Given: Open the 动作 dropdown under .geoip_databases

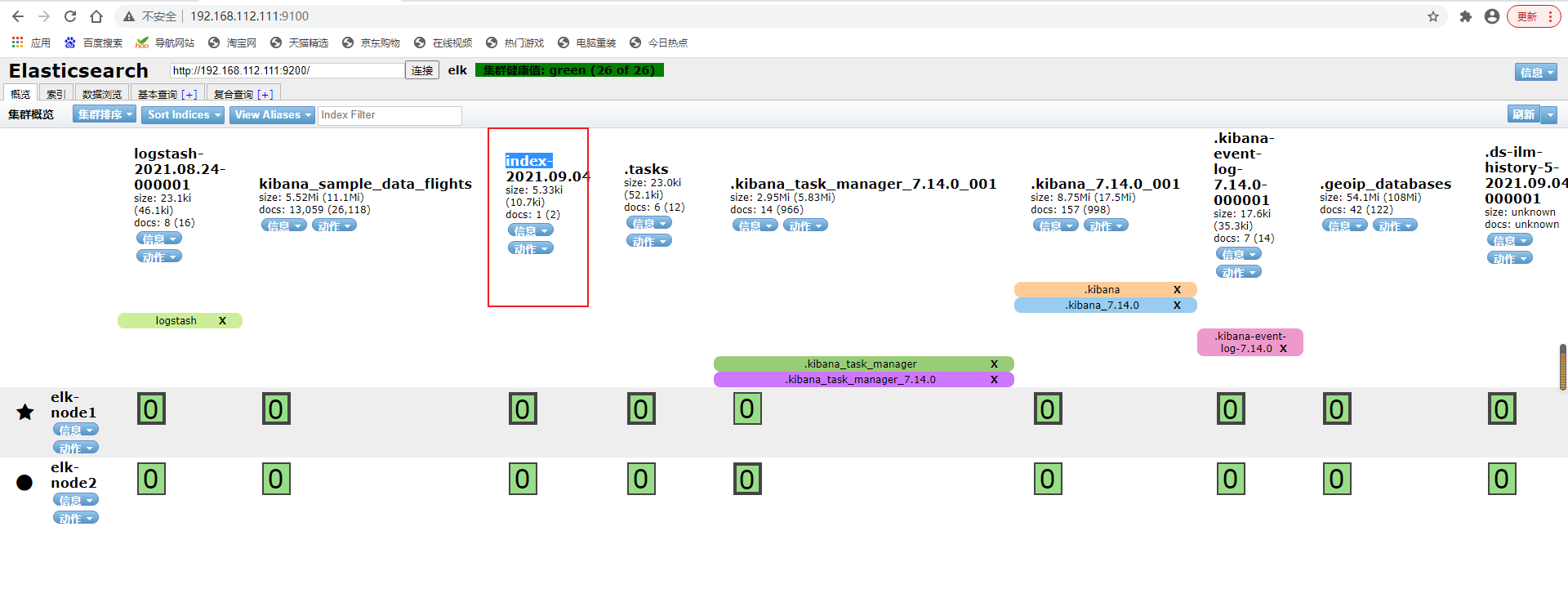Looking at the screenshot, I should pos(1395,225).
